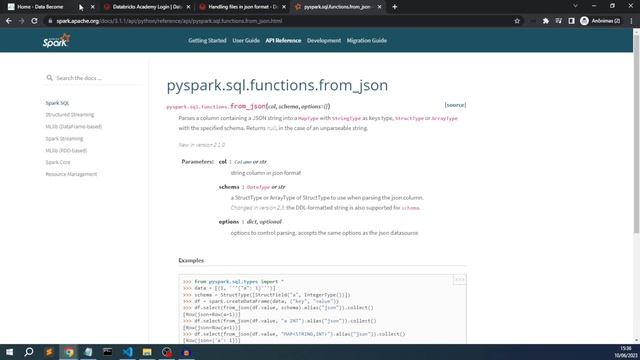
Task: Open the profile avatar in Chrome toolbar
Action: tap(584, 21)
